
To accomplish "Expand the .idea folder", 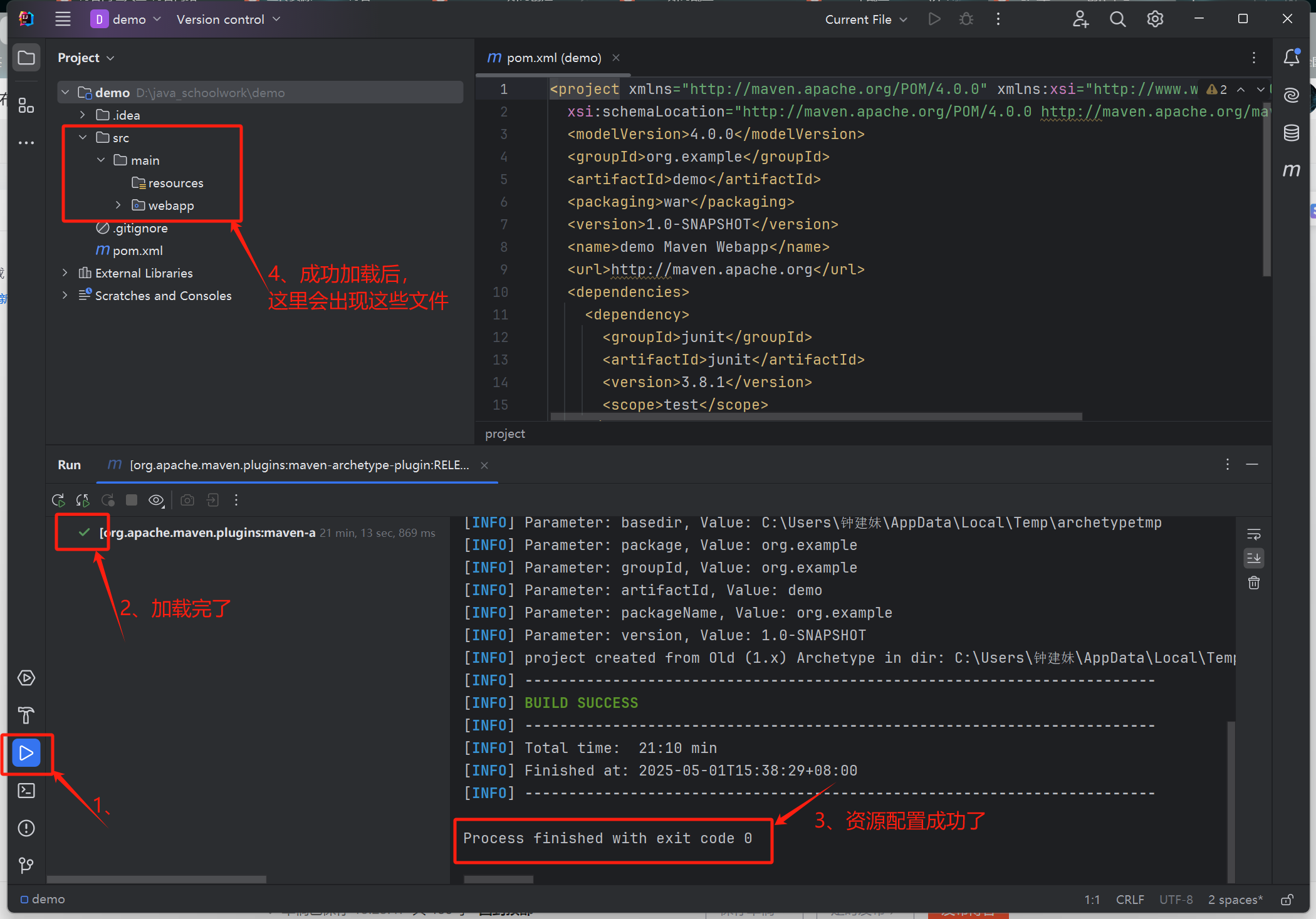I will pos(83,115).
